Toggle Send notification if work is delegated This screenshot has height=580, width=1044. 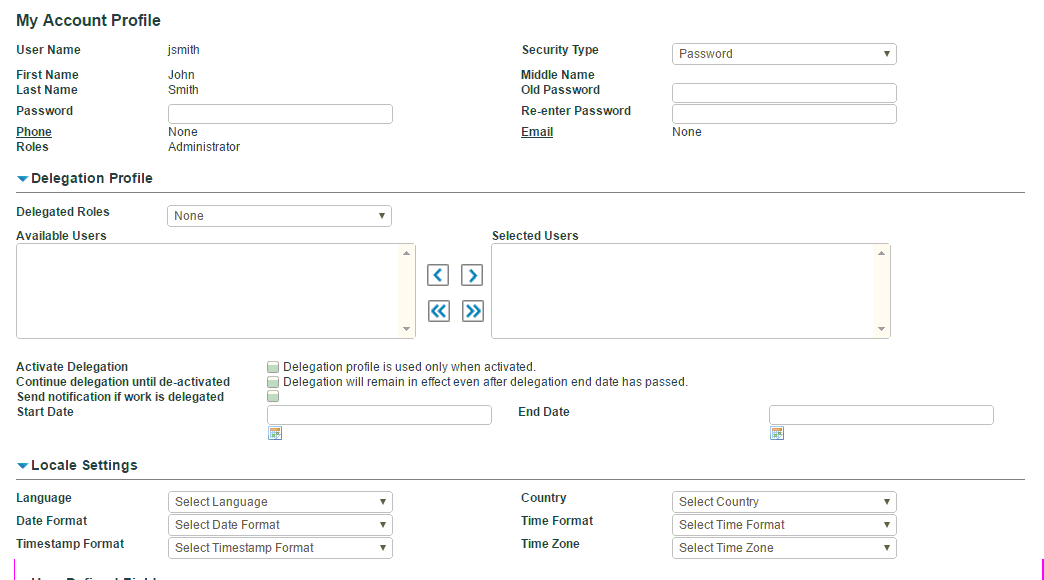click(x=273, y=397)
